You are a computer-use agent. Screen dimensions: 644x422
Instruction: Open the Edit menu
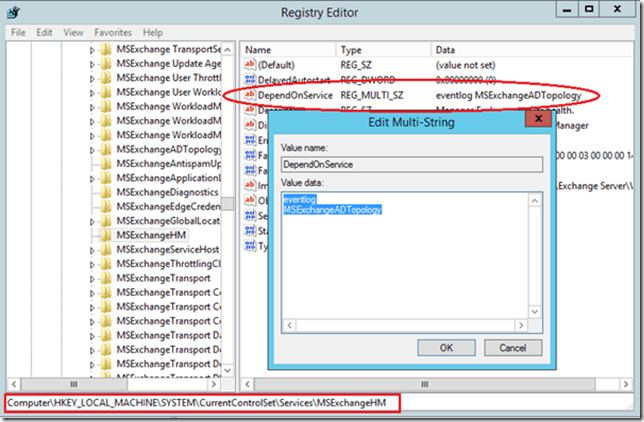[44, 32]
